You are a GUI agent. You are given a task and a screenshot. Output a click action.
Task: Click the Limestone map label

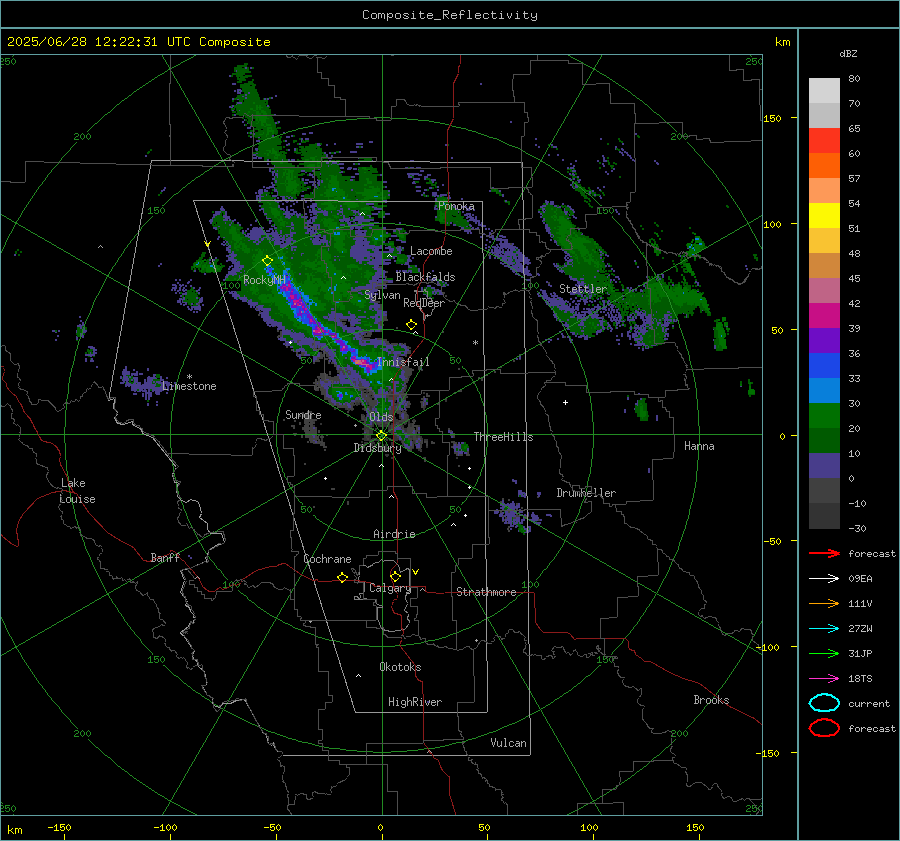tap(189, 386)
